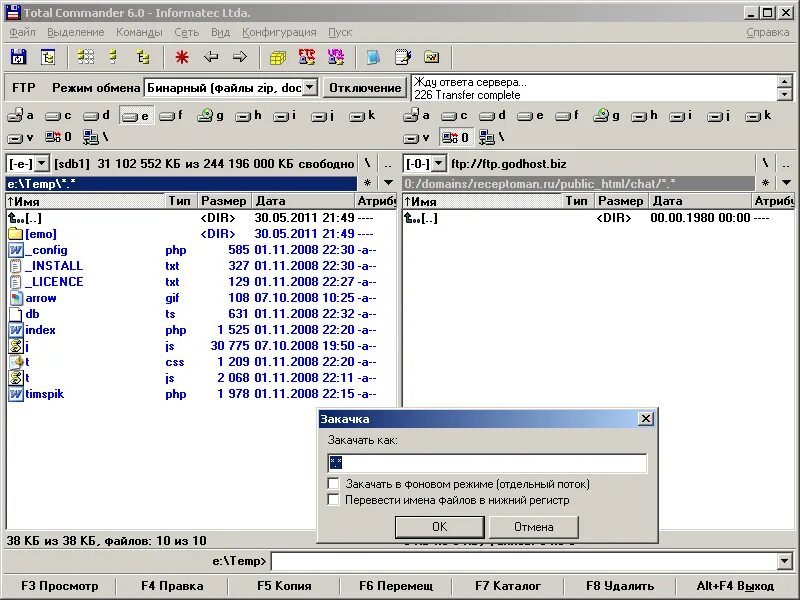The image size is (800, 600).
Task: Open the Файл menu
Action: pos(22,32)
